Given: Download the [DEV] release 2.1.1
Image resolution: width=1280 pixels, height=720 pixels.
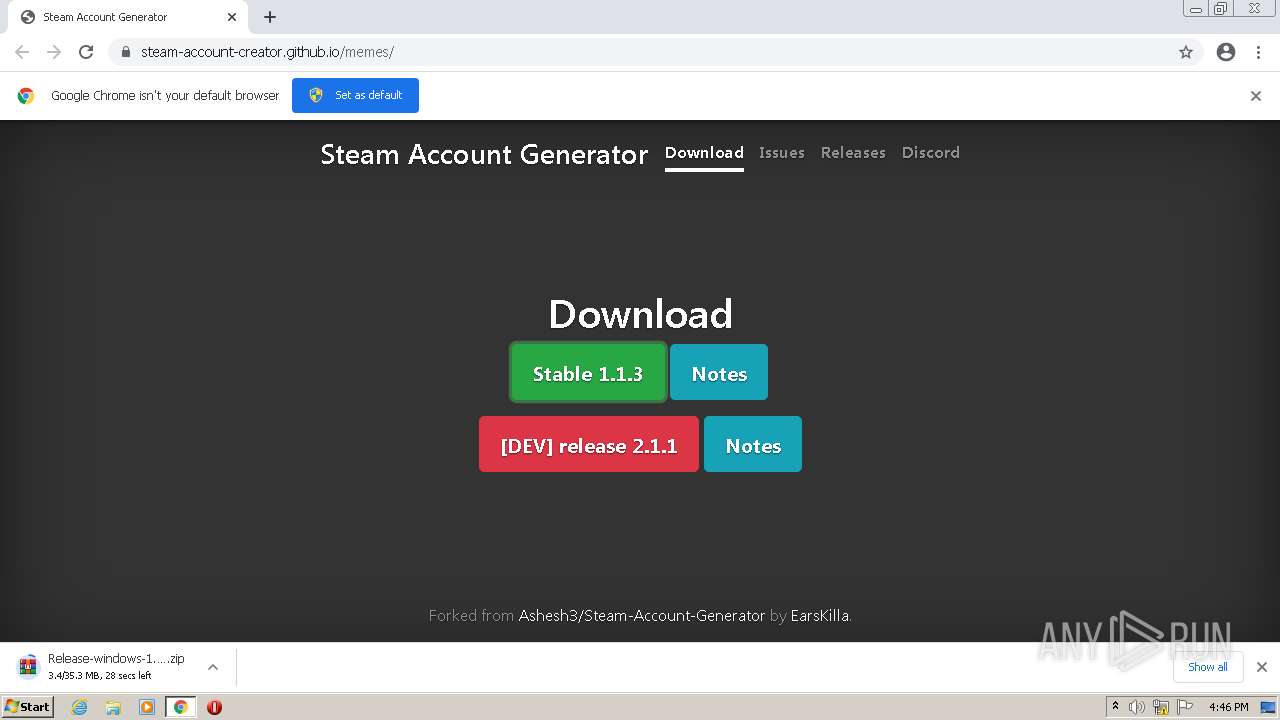Looking at the screenshot, I should (x=589, y=445).
